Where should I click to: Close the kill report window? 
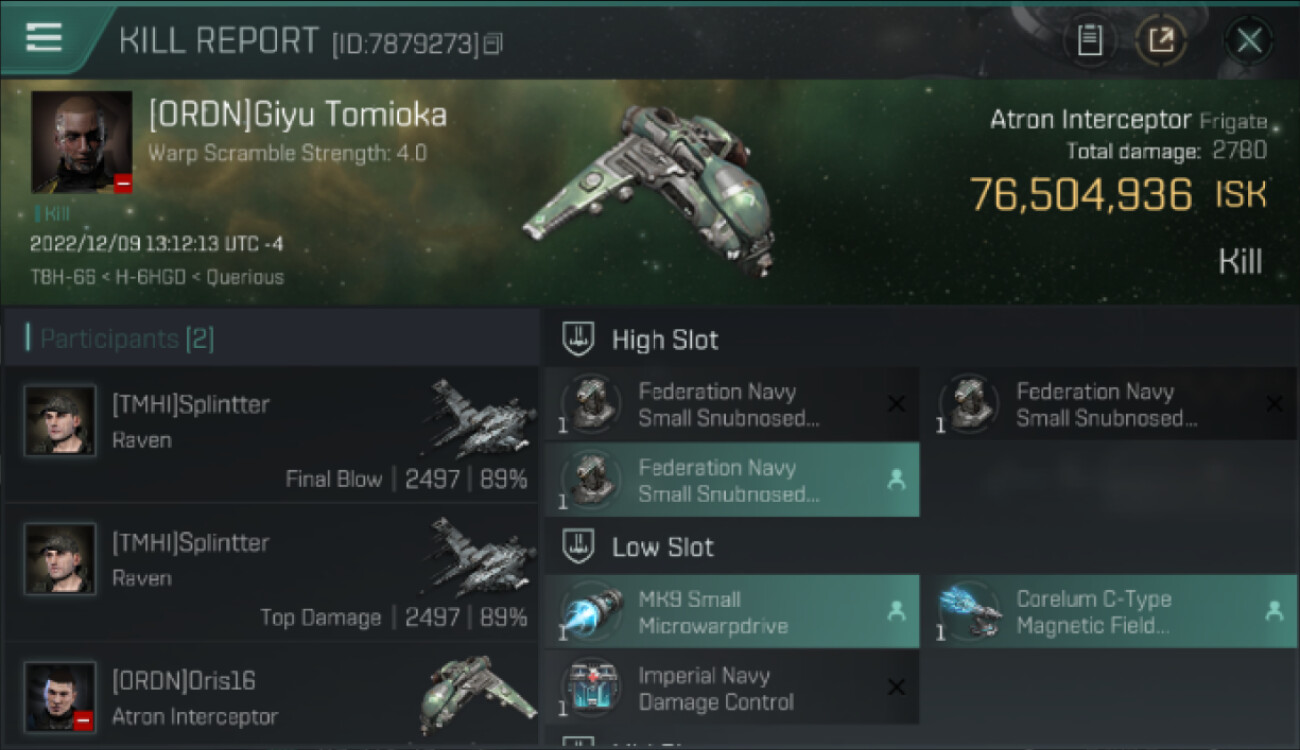click(1248, 40)
